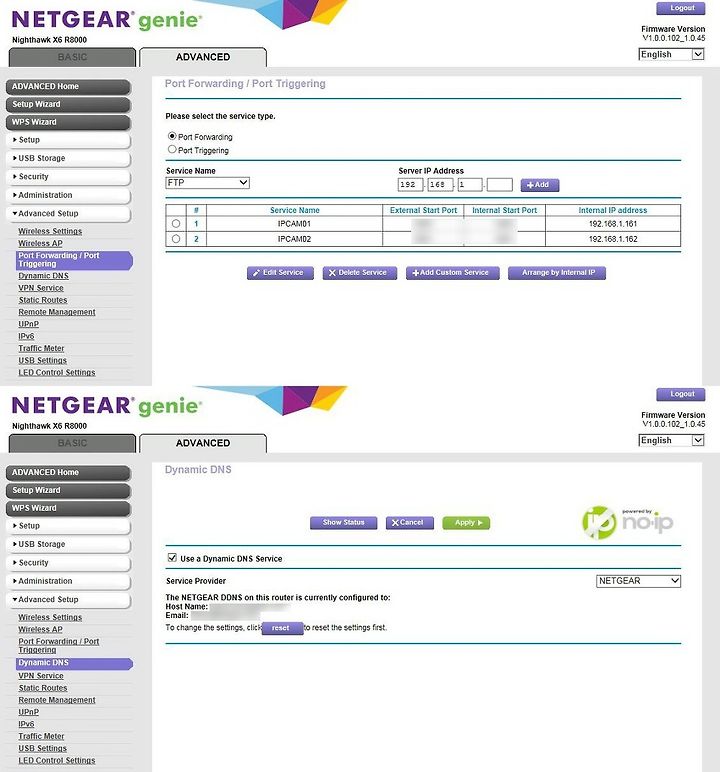Image resolution: width=720 pixels, height=772 pixels.
Task: Expand Security in lower sidebar
Action: tap(68, 563)
